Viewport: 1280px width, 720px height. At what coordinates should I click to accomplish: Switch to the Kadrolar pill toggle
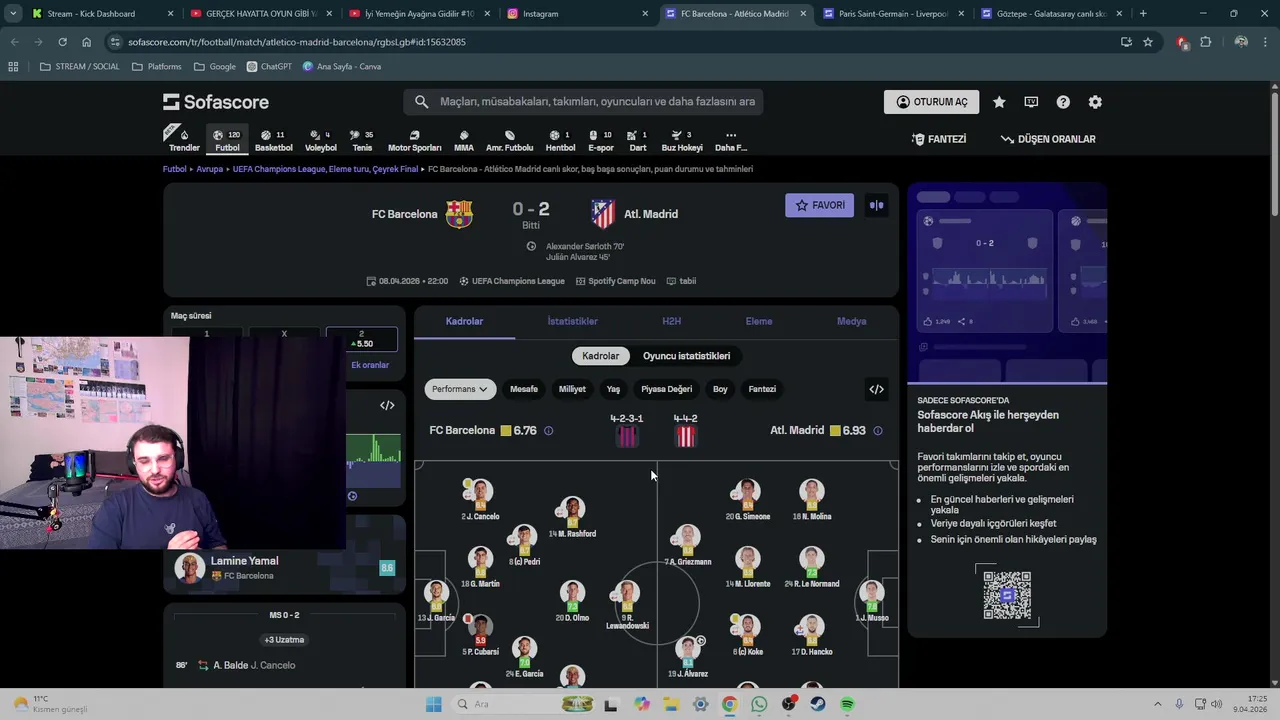[601, 356]
